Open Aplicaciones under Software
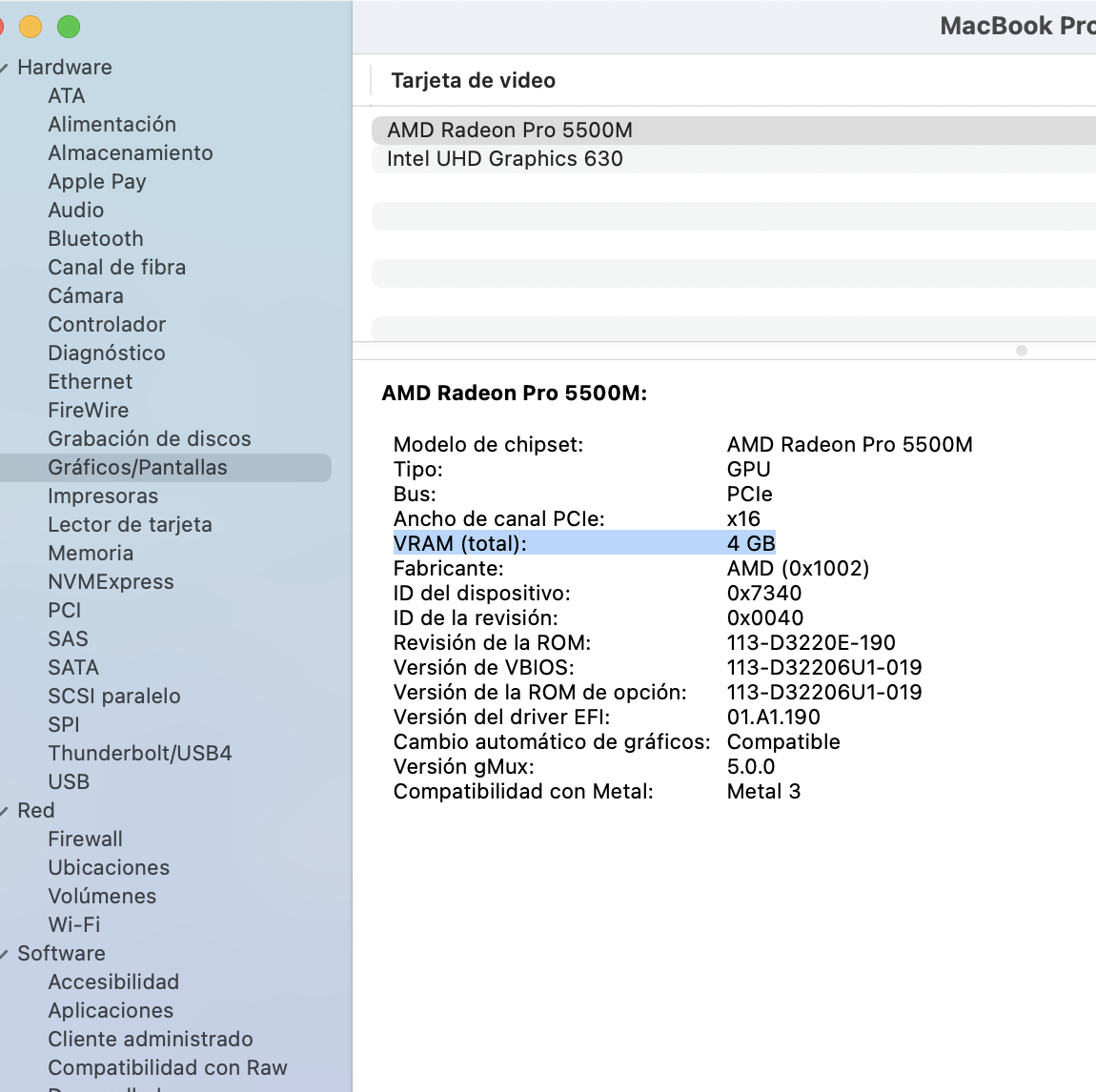 pos(111,1011)
